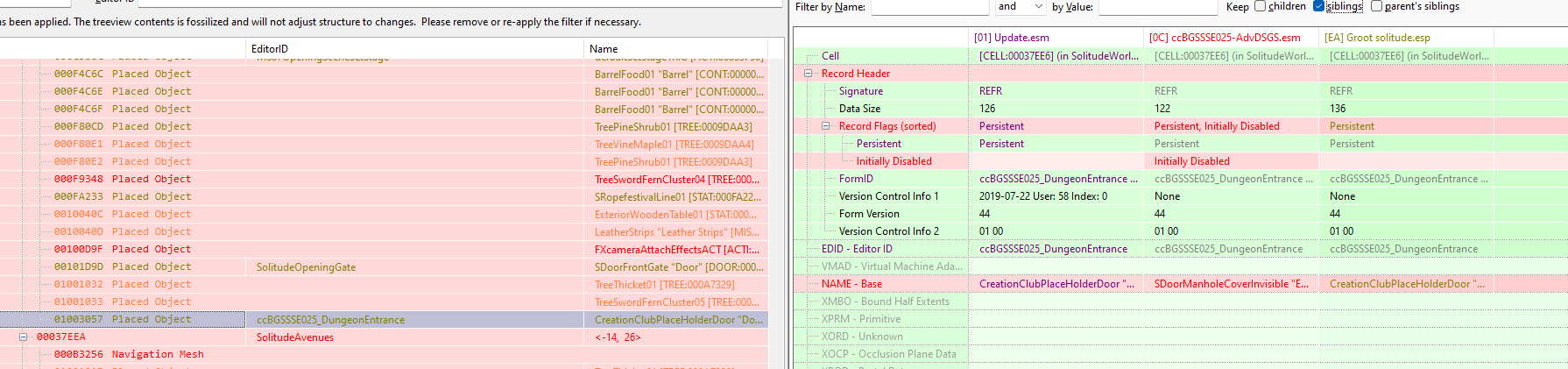Collapse the Record Header node
This screenshot has height=369, width=1568.
tap(808, 74)
